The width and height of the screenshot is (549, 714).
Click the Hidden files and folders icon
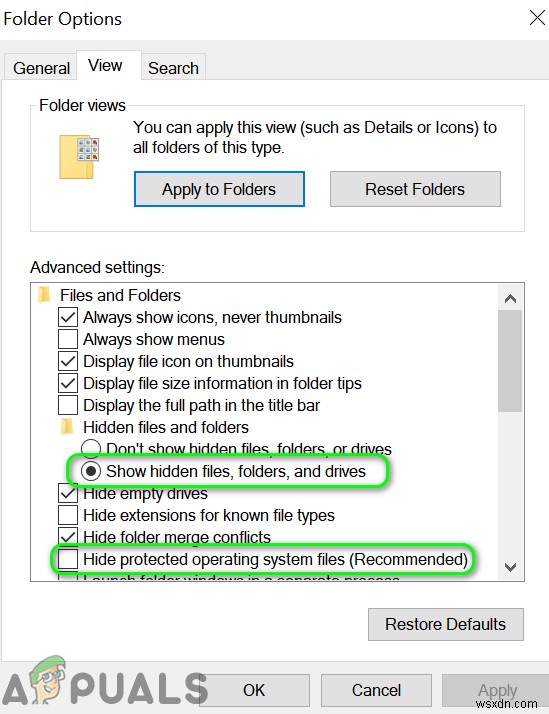click(67, 427)
